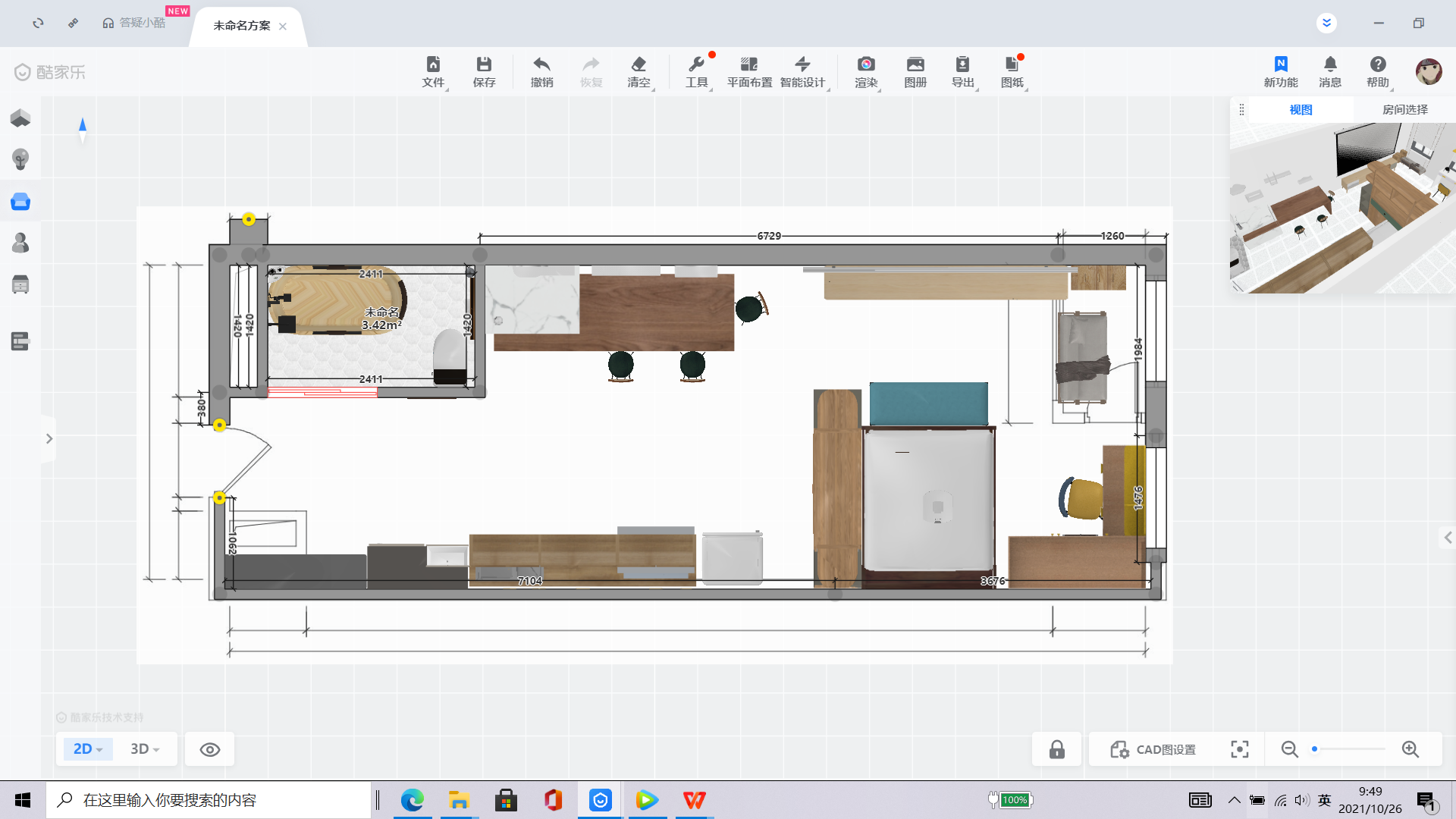
Task: Zoom out with the minus magnifier
Action: point(1289,749)
